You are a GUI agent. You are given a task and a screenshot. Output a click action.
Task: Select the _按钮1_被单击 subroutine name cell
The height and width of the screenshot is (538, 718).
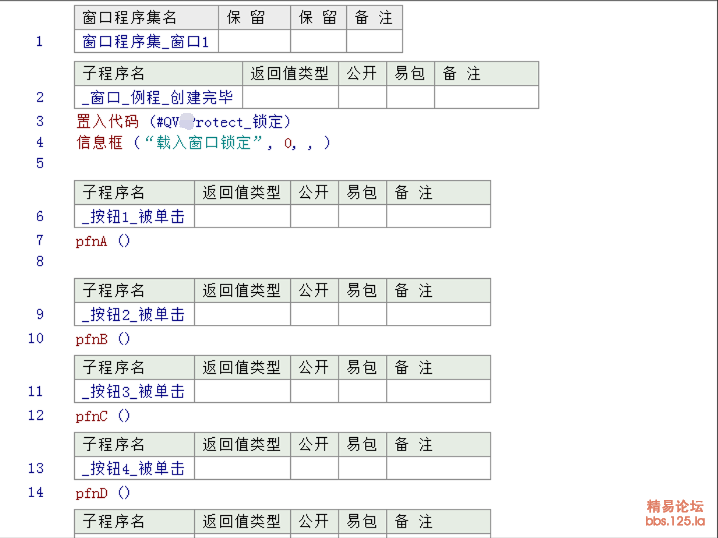tap(134, 216)
